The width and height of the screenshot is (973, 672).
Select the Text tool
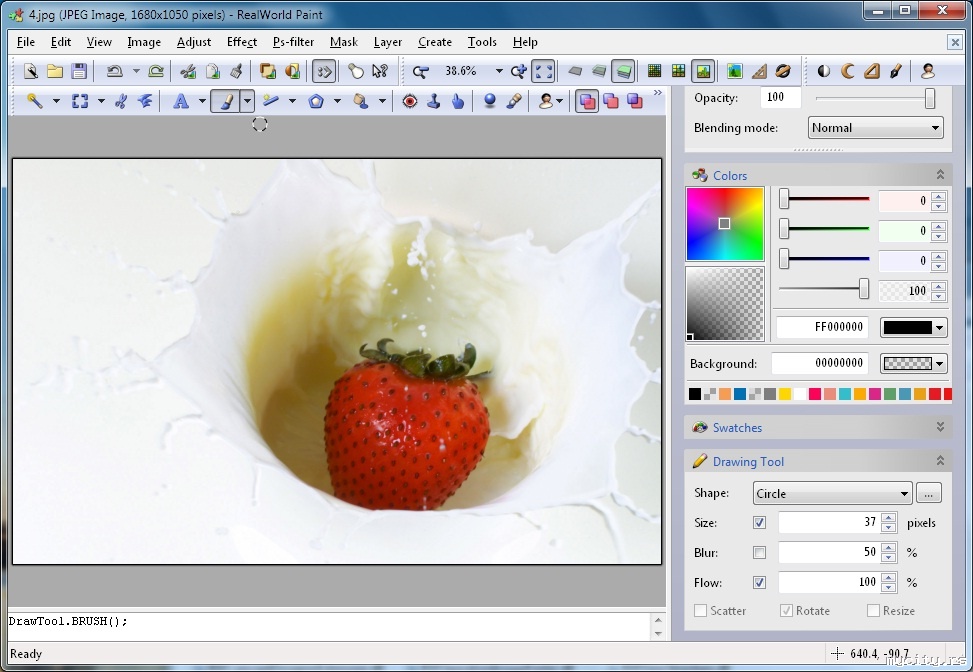click(181, 101)
